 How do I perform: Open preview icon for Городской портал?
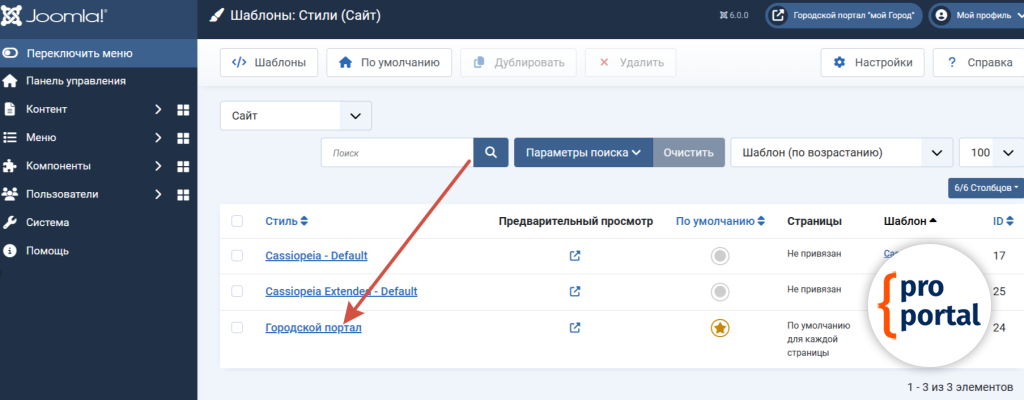(x=575, y=327)
